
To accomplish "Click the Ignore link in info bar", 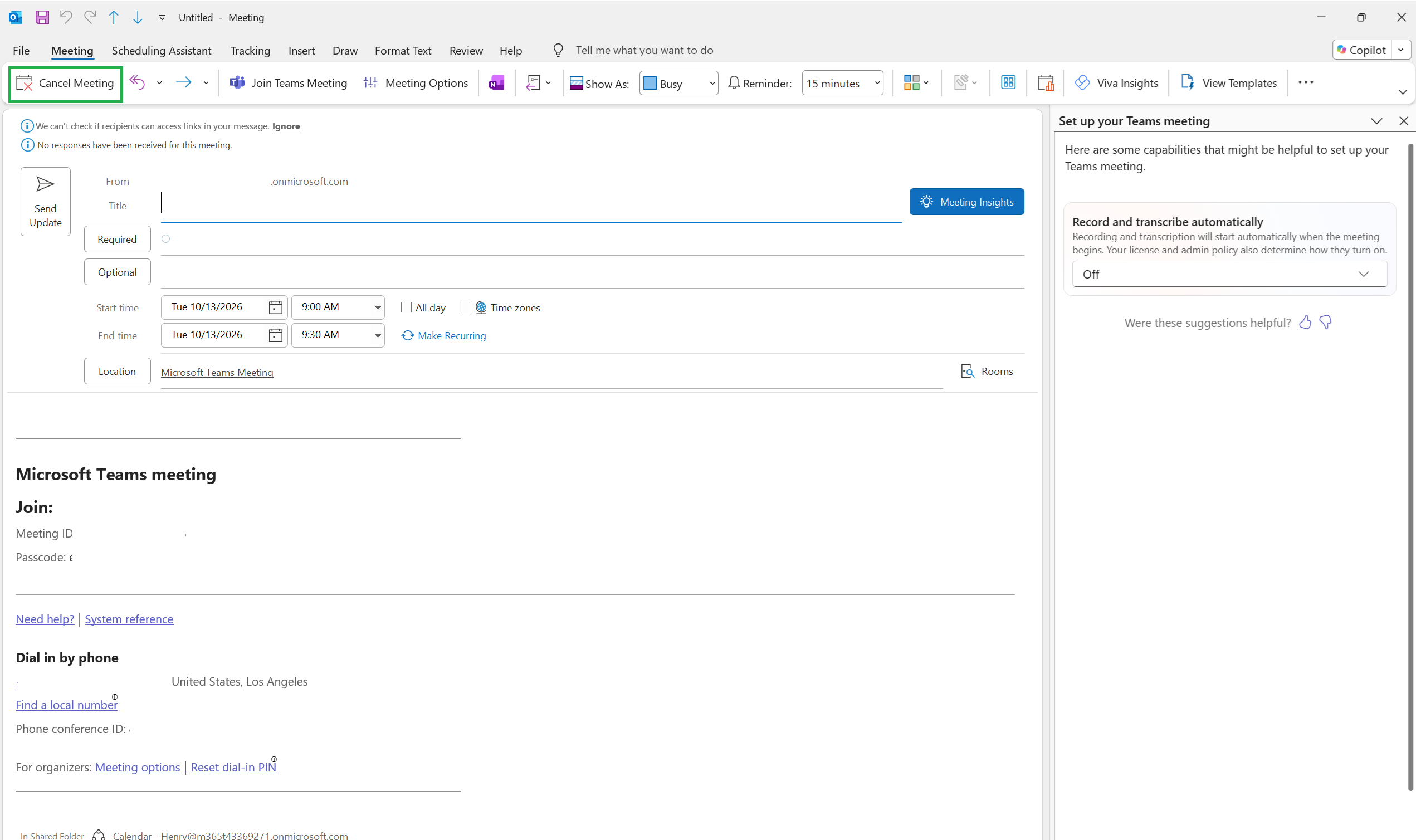I will 286,126.
